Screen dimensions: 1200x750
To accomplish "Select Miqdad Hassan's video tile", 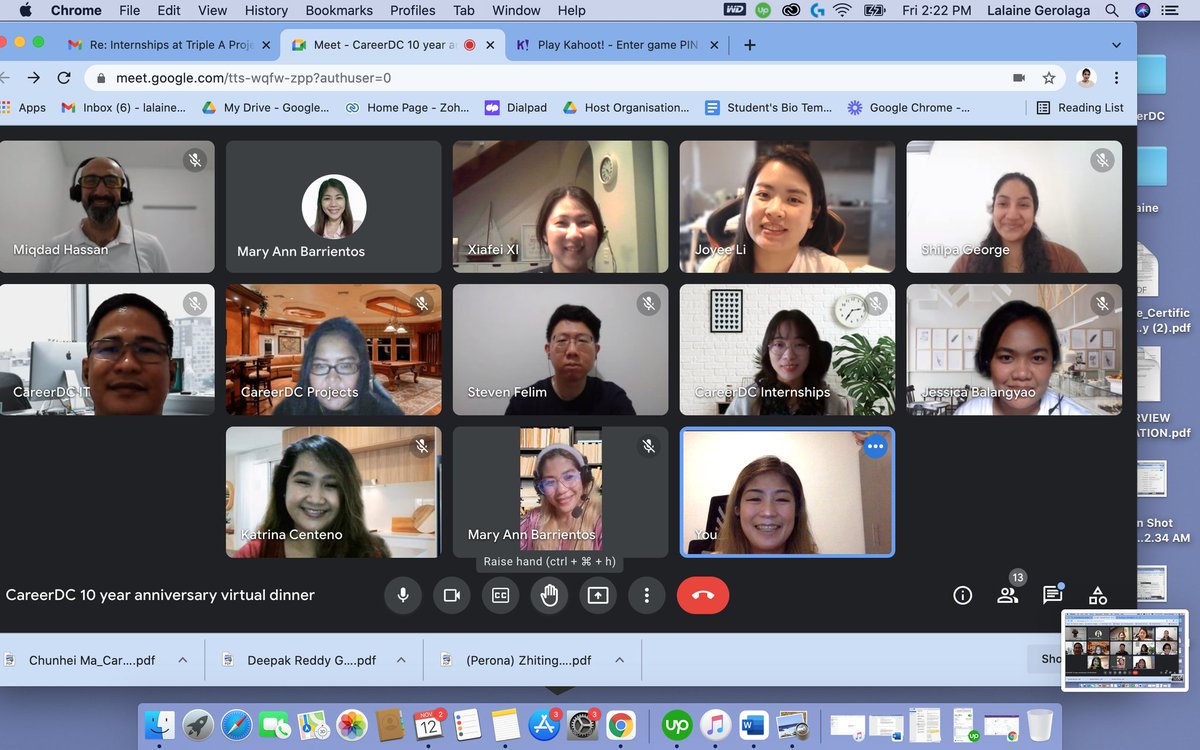I will pyautogui.click(x=107, y=207).
